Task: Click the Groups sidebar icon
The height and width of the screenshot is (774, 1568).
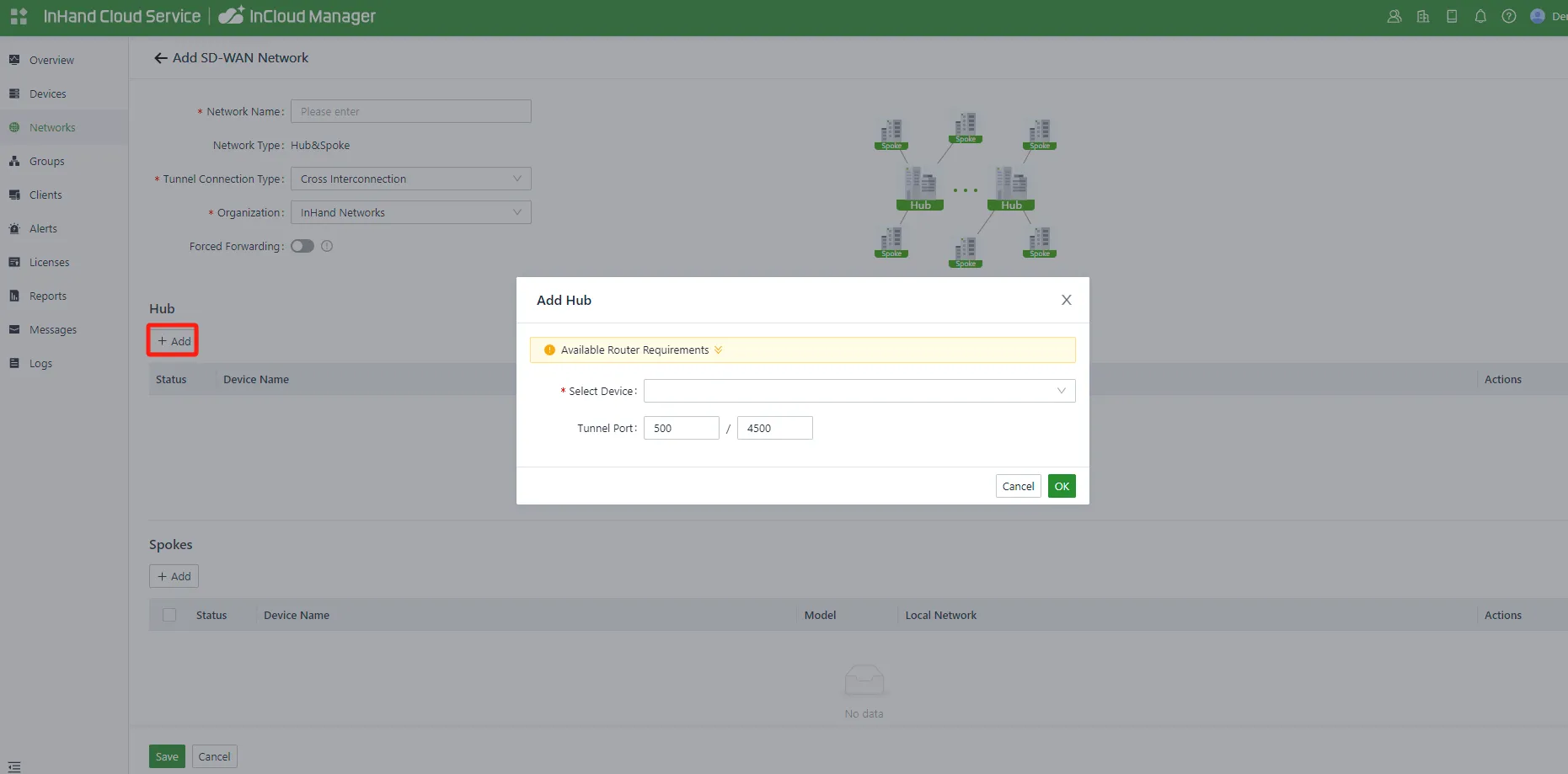Action: (x=14, y=161)
